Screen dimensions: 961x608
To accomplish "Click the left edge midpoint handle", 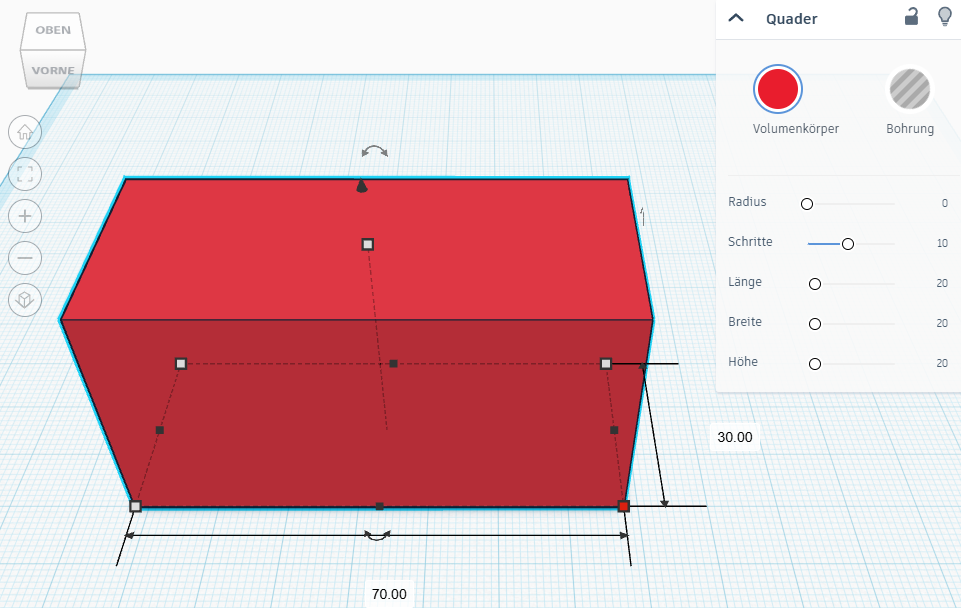I will tap(159, 430).
